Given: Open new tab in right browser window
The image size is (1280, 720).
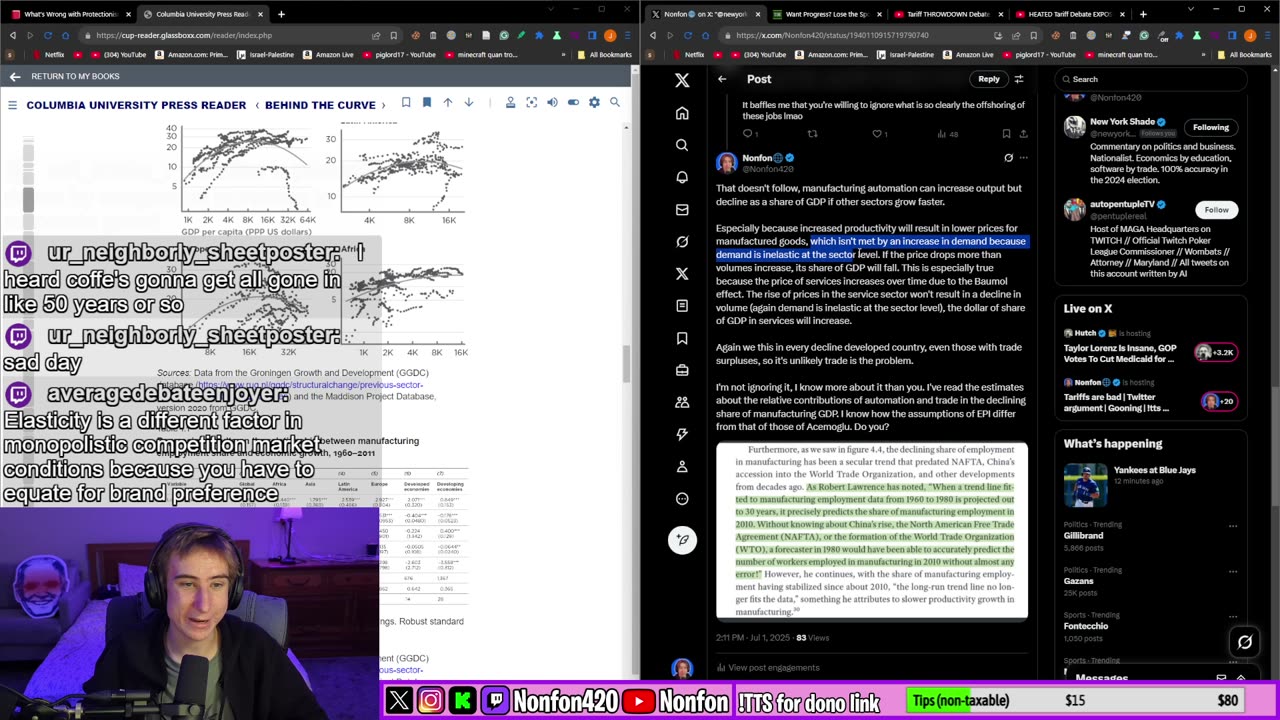Looking at the screenshot, I should 1143,14.
